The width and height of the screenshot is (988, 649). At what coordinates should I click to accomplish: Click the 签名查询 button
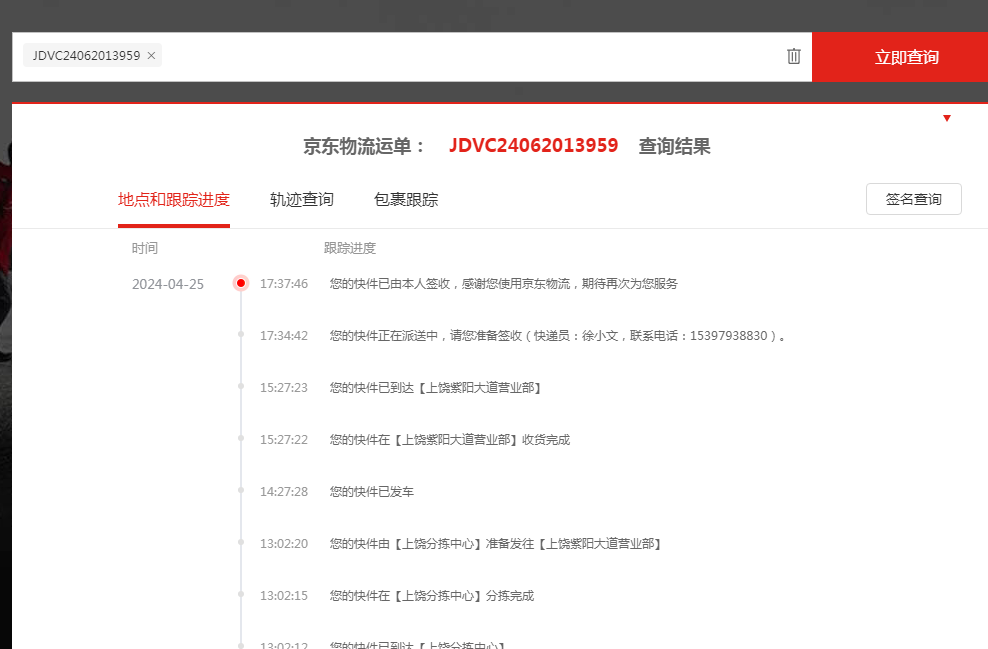[914, 199]
